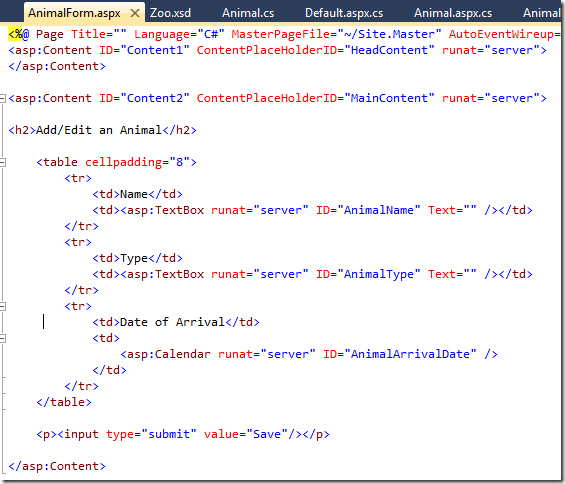Open the Animal.cs tab
Image resolution: width=565 pixels, height=484 pixels.
pyautogui.click(x=248, y=13)
